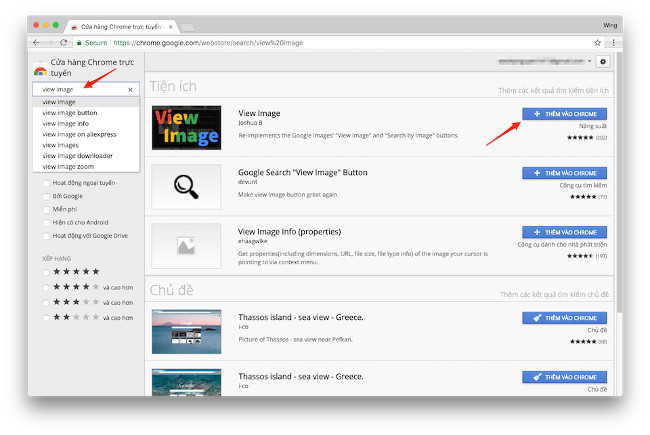Click the "Năng suất" category label
650x435 pixels.
click(x=593, y=126)
